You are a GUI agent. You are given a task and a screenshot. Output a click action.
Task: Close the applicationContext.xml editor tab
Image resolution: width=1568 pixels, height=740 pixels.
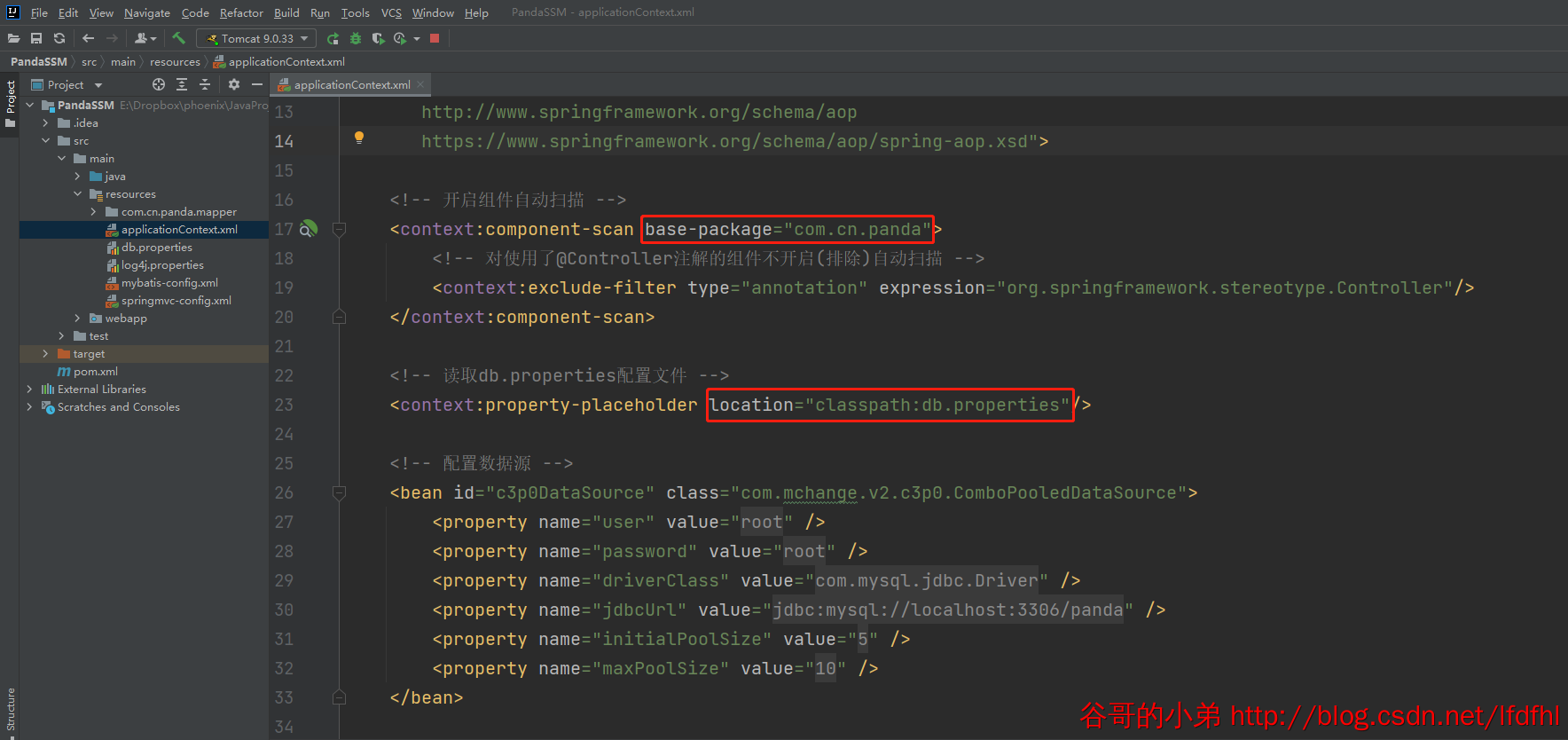[x=420, y=84]
